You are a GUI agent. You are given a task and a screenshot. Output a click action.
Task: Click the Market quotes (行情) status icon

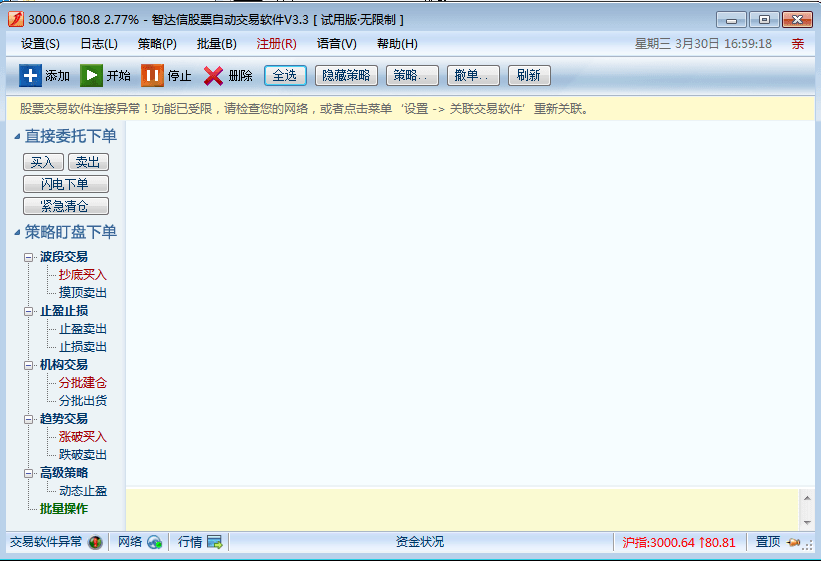coord(215,542)
